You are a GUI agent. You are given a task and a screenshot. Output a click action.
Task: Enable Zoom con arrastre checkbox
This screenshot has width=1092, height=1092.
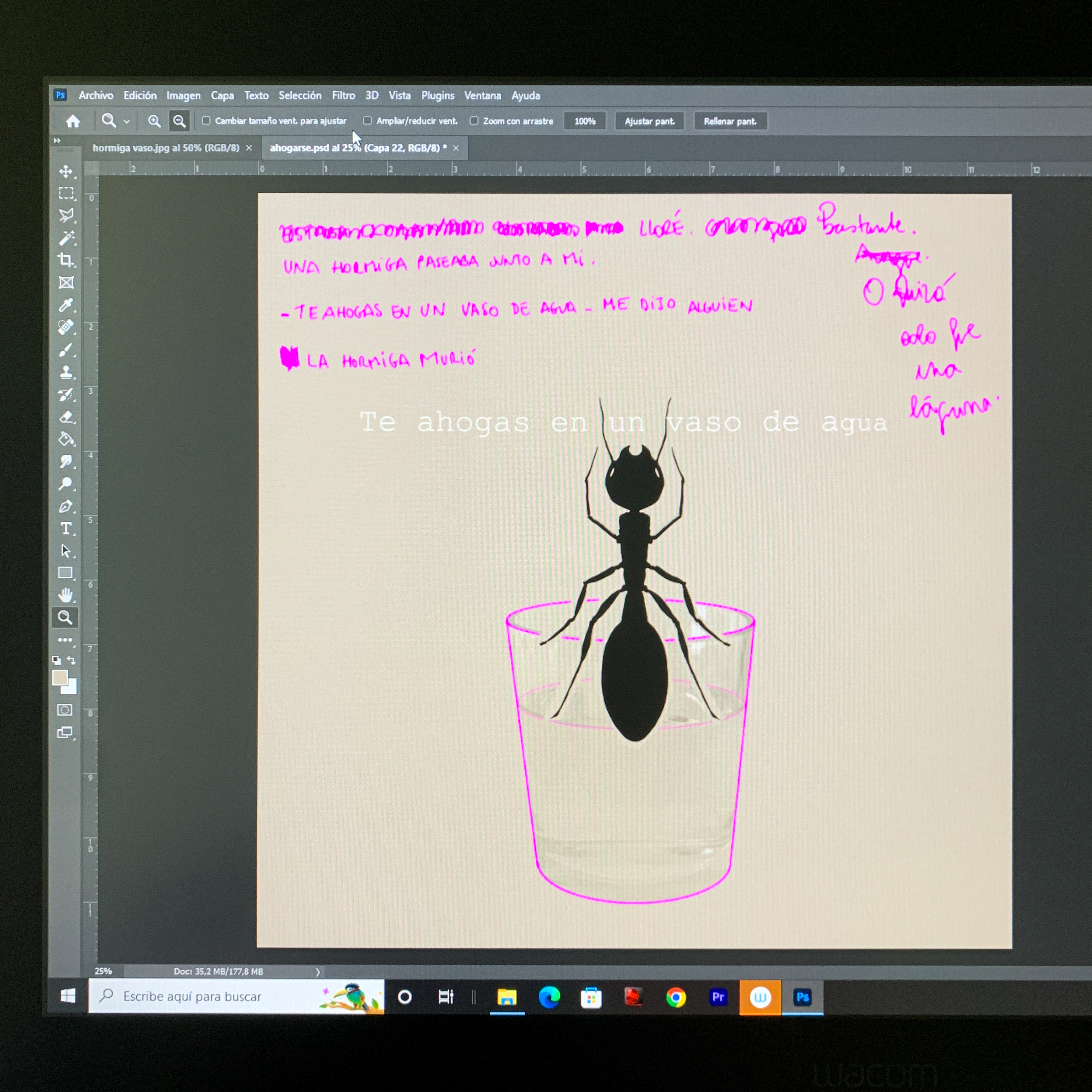(474, 120)
